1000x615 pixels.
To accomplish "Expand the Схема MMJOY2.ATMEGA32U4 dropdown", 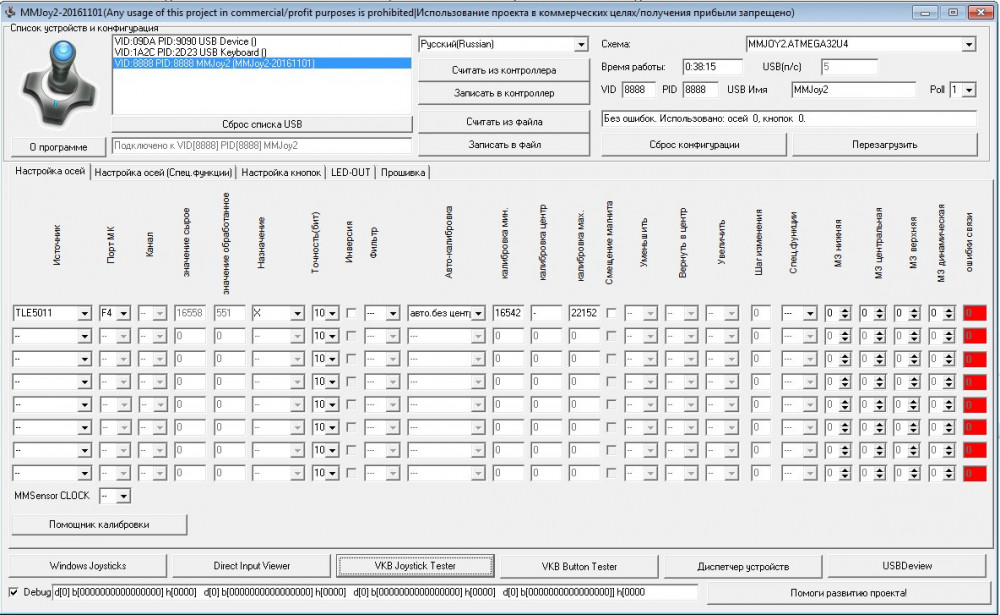I will [x=968, y=45].
